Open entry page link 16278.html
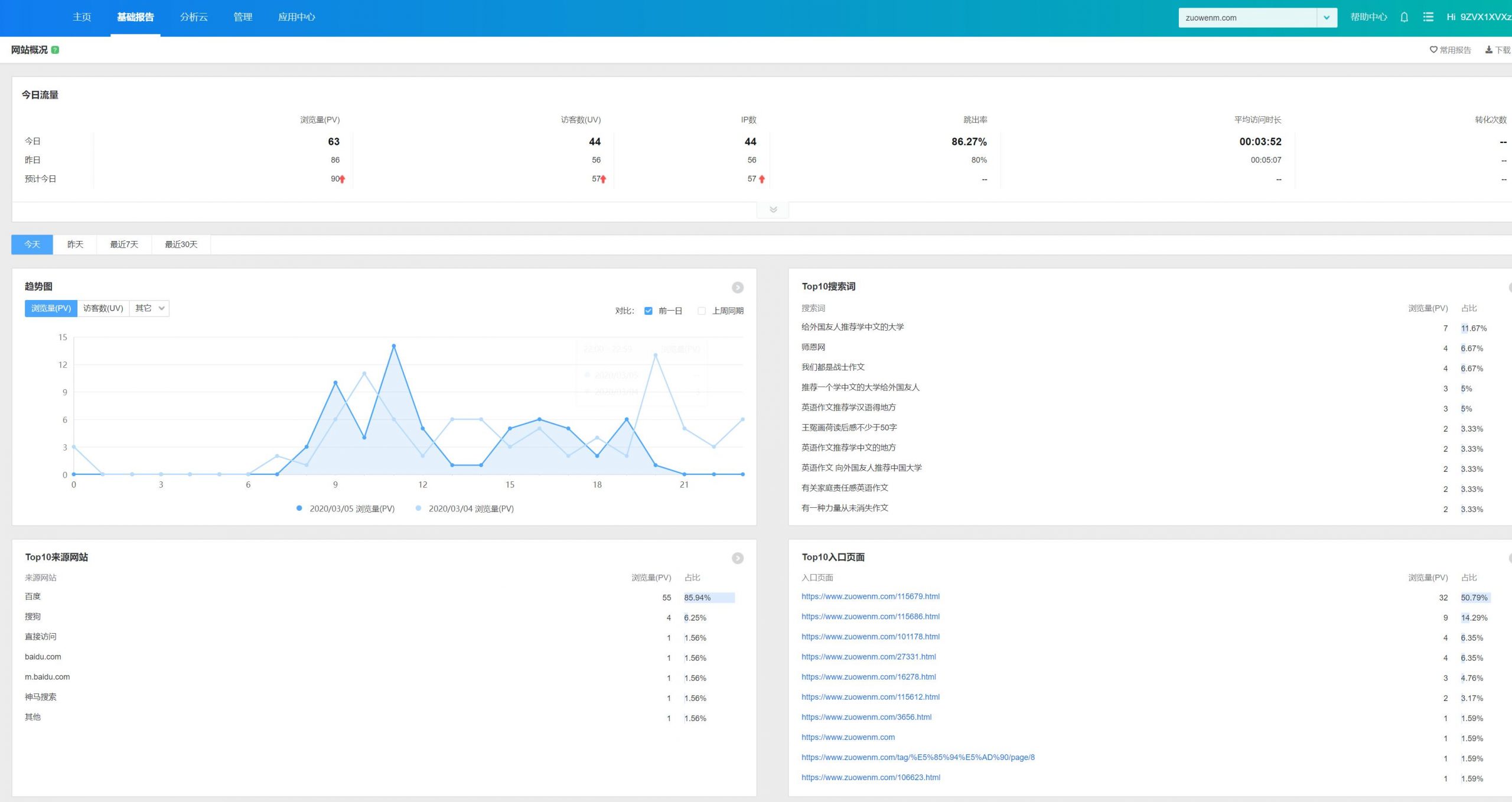This screenshot has height=802, width=1512. (869, 677)
